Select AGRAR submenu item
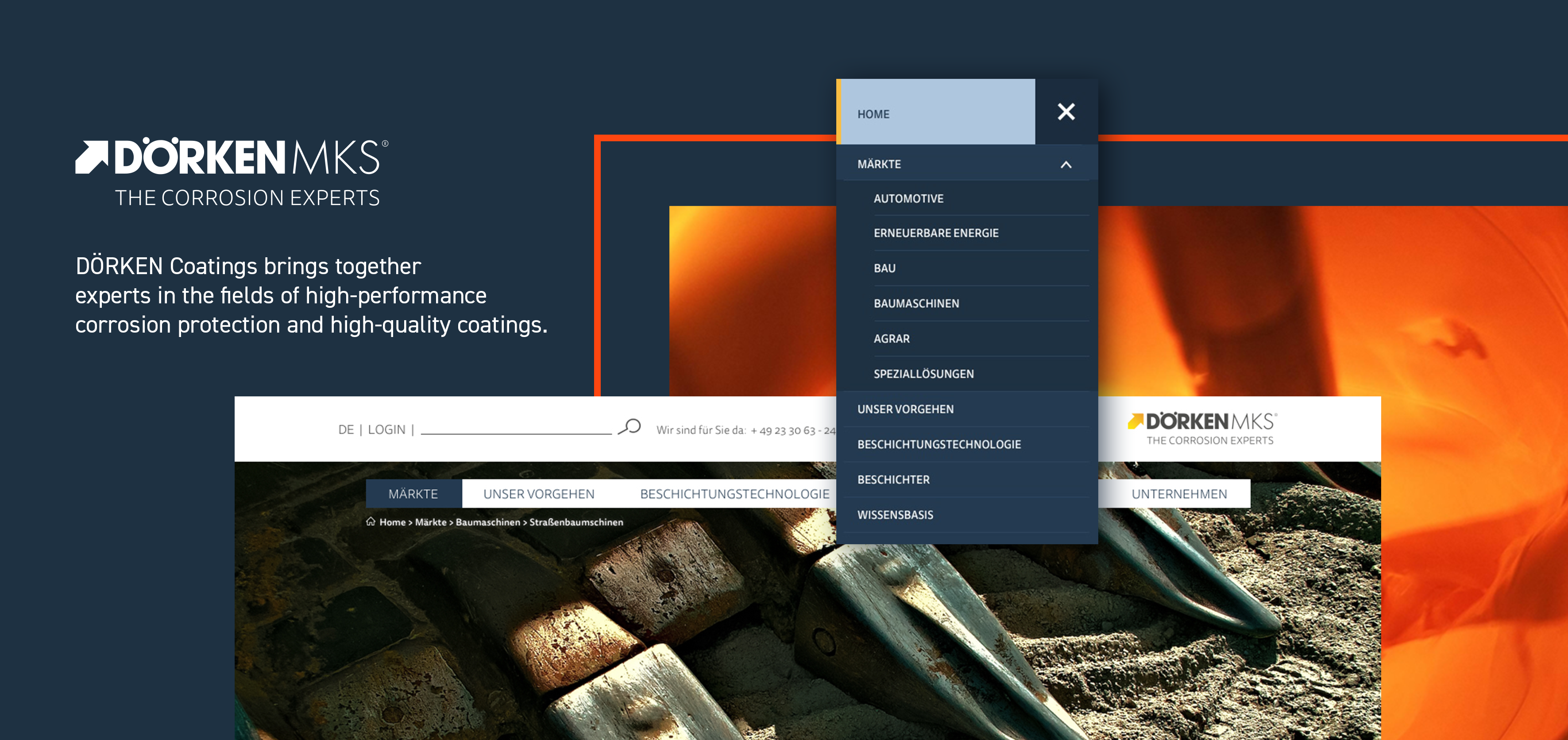Image resolution: width=1568 pixels, height=740 pixels. [891, 339]
